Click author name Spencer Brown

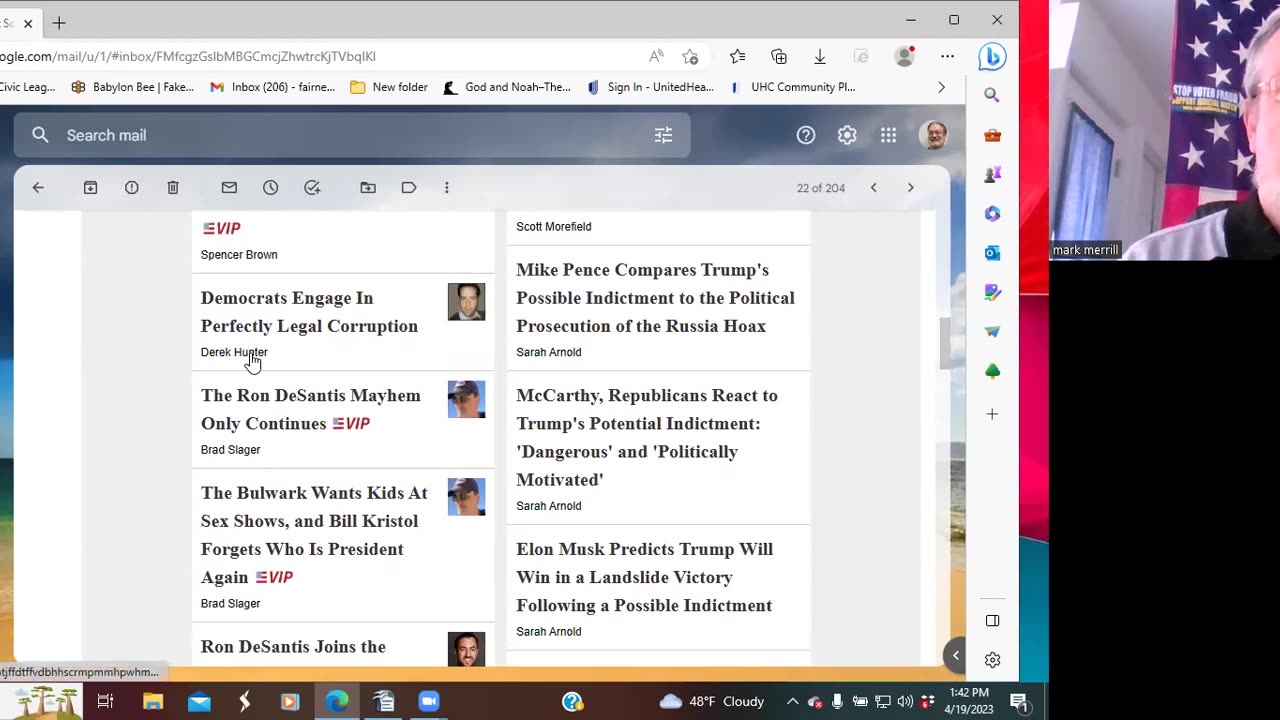point(239,254)
